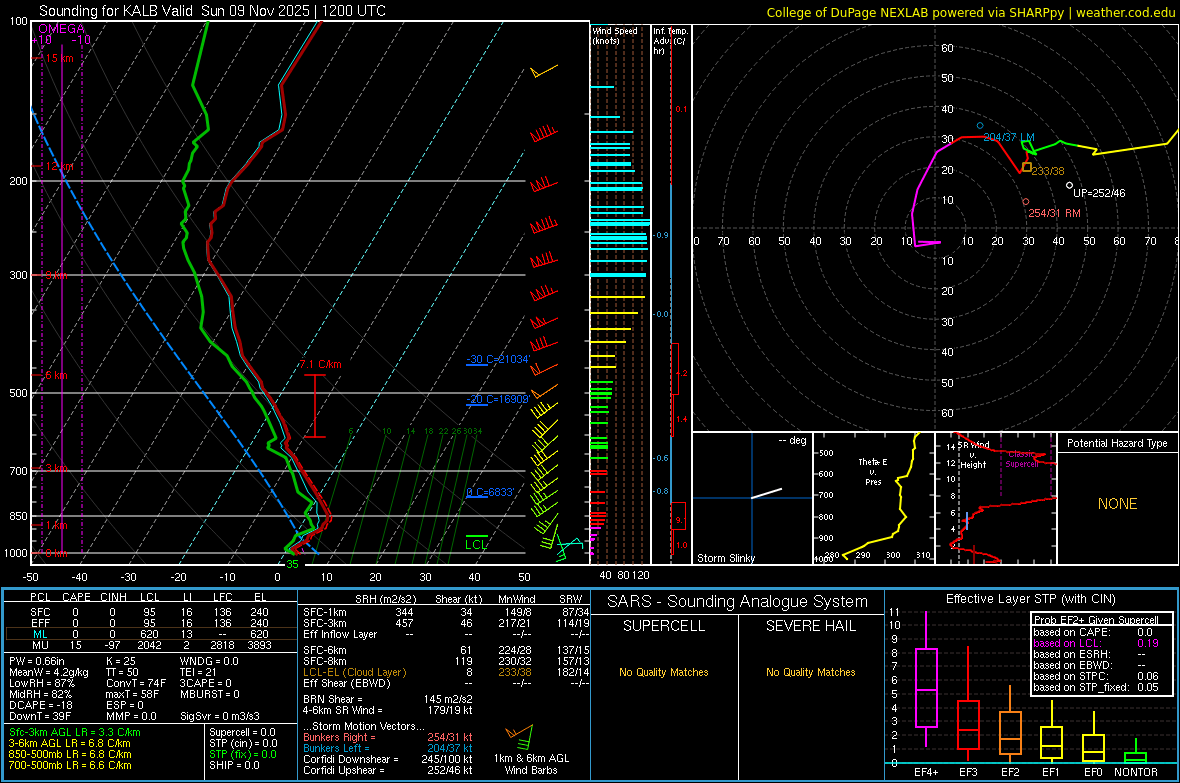This screenshot has width=1180, height=783.
Task: Click the 'based on STP_fixed: 0.05' line
Action: 1096,687
